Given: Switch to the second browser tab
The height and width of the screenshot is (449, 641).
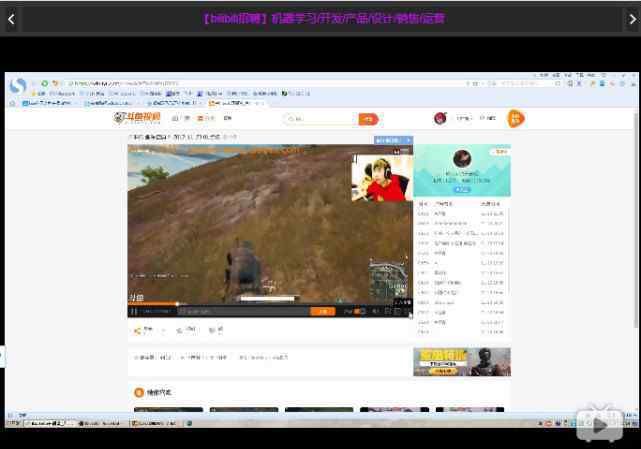Looking at the screenshot, I should 110,103.
